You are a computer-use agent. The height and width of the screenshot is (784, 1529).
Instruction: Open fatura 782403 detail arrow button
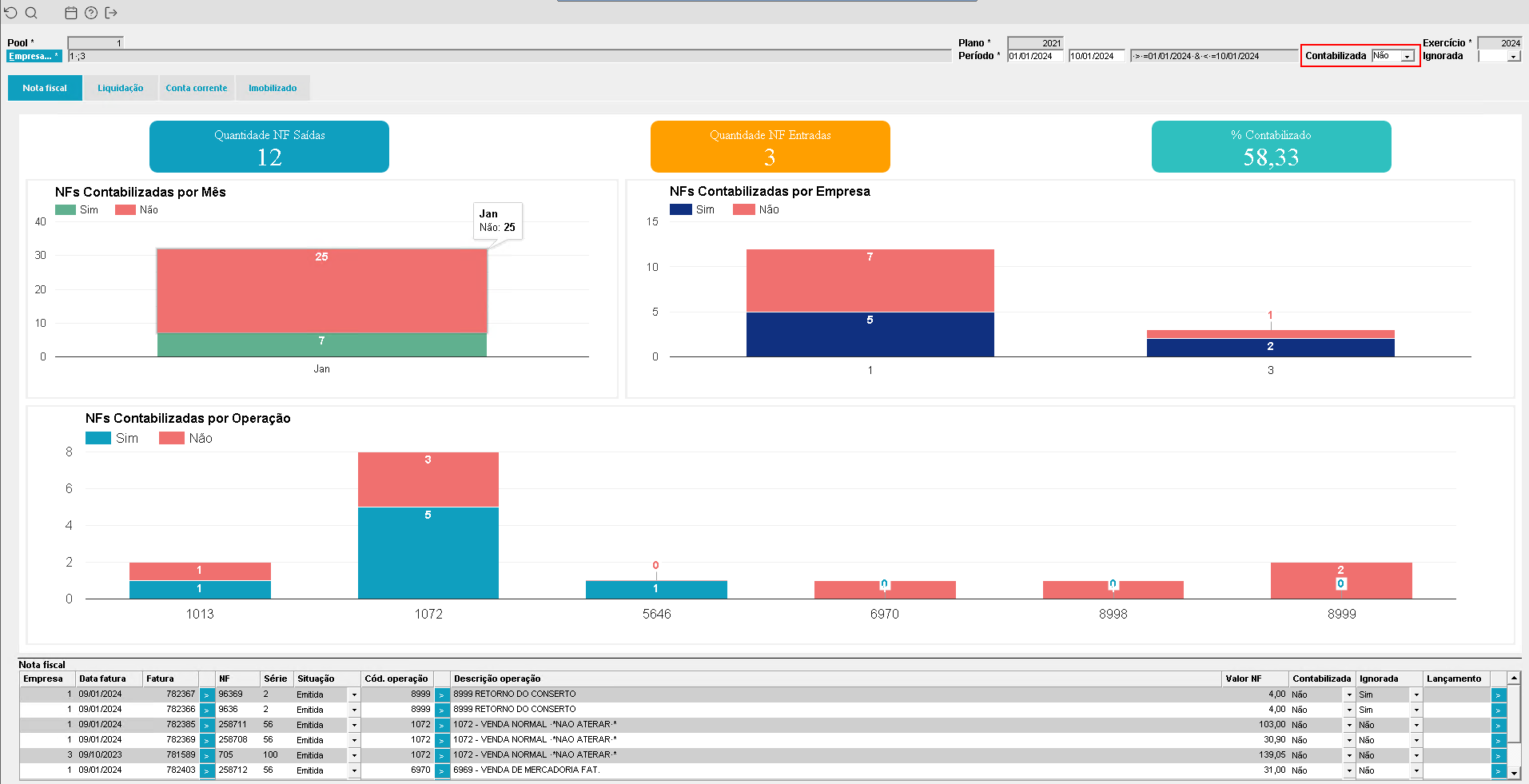coord(207,770)
